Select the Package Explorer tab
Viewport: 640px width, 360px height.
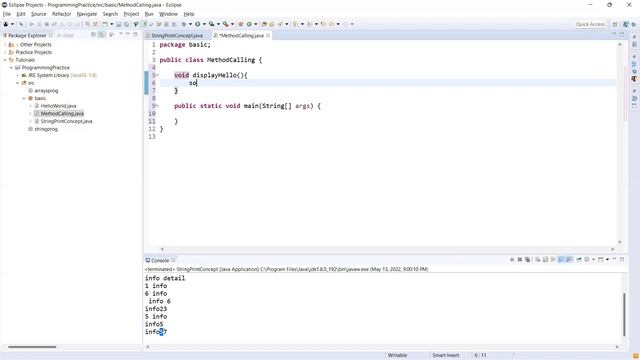pos(27,35)
